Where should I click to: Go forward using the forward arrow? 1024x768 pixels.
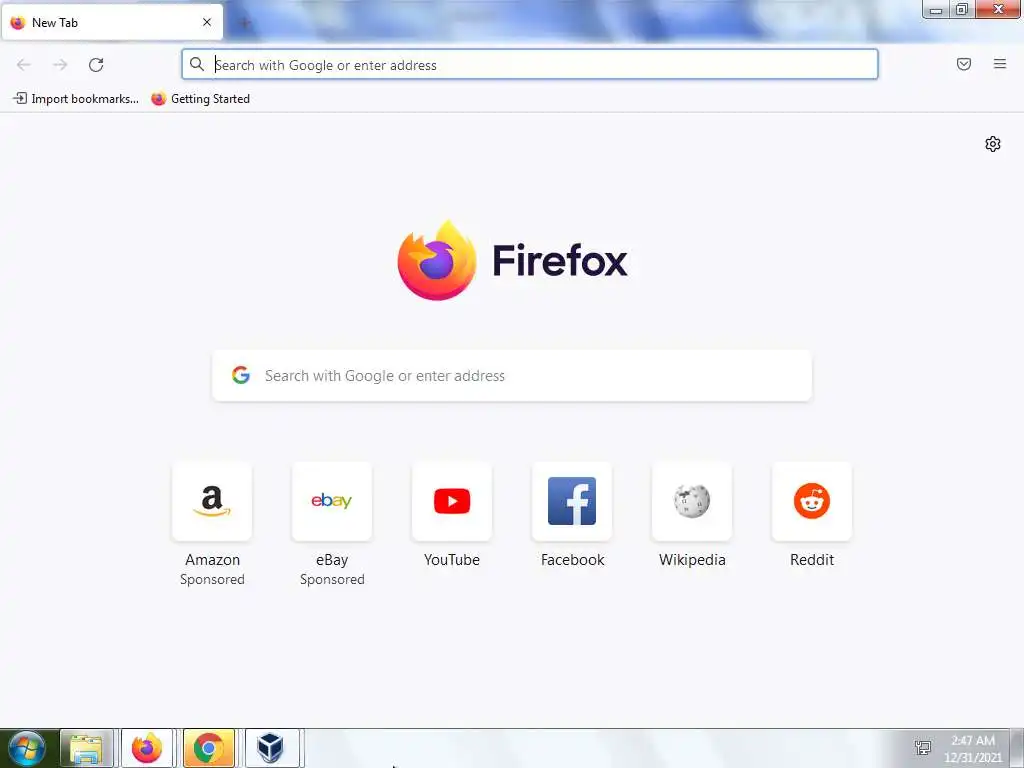click(60, 65)
